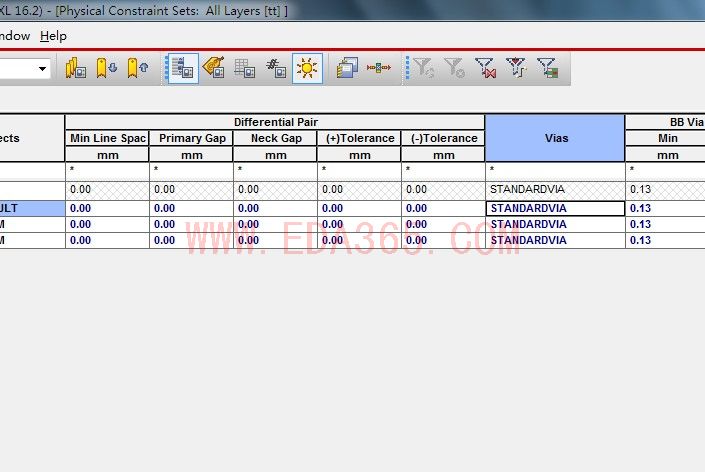Click the gray grid table toolbar icon
The image size is (705, 472).
[244, 68]
